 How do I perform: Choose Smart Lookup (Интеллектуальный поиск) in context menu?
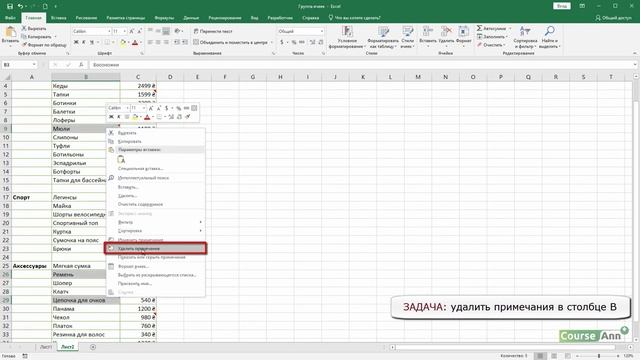click(155, 178)
